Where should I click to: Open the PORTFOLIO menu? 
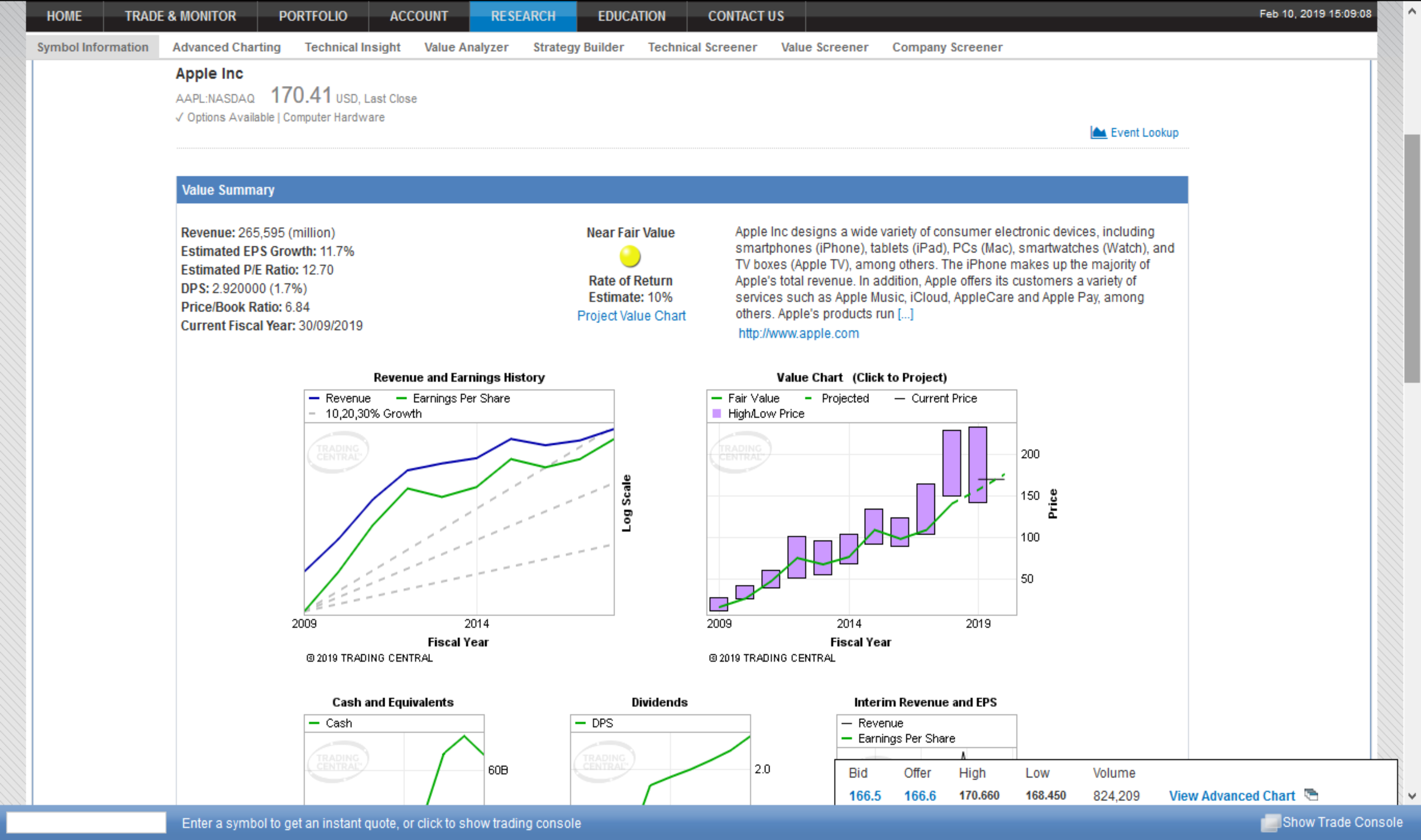(313, 16)
